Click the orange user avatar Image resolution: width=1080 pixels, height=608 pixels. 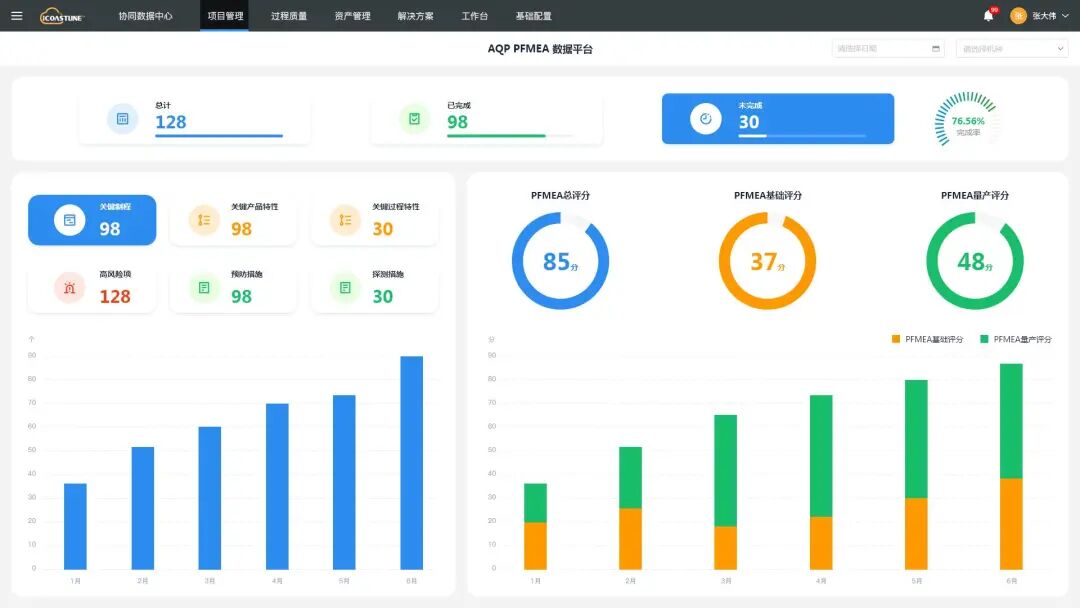[1018, 16]
